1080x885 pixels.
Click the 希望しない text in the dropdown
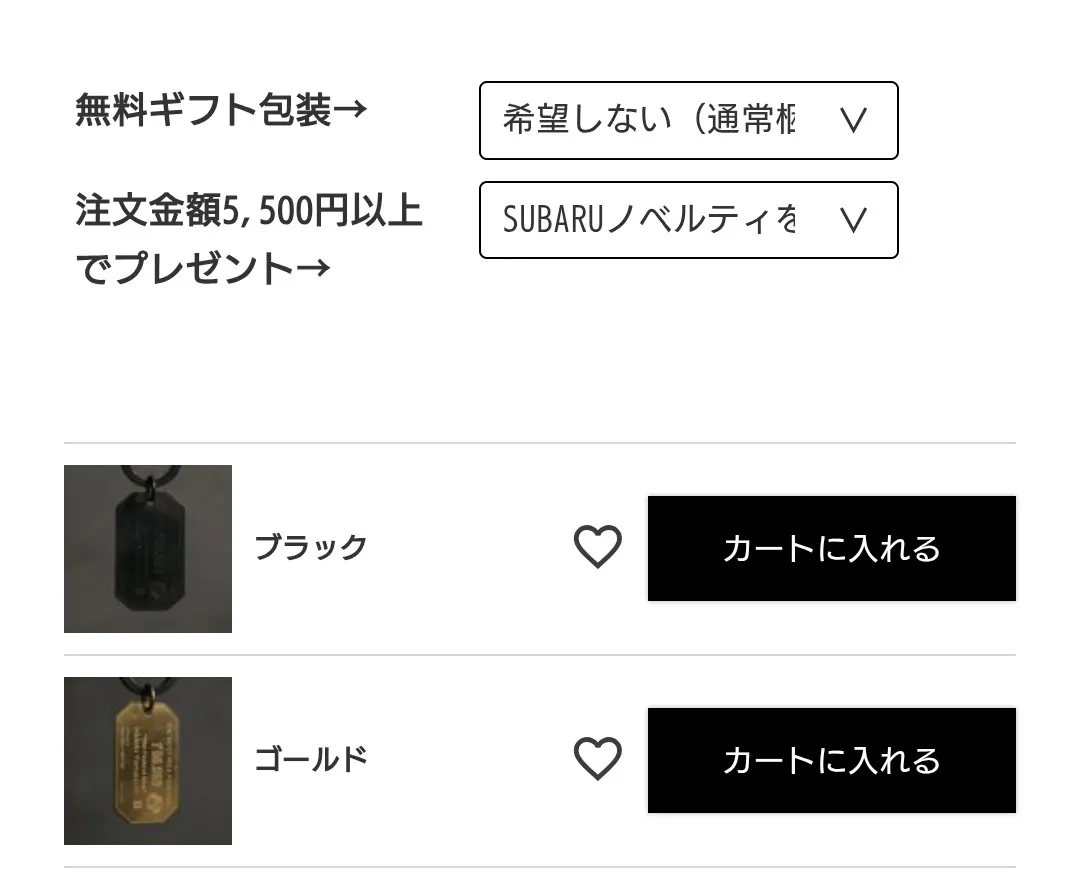[x=586, y=121]
